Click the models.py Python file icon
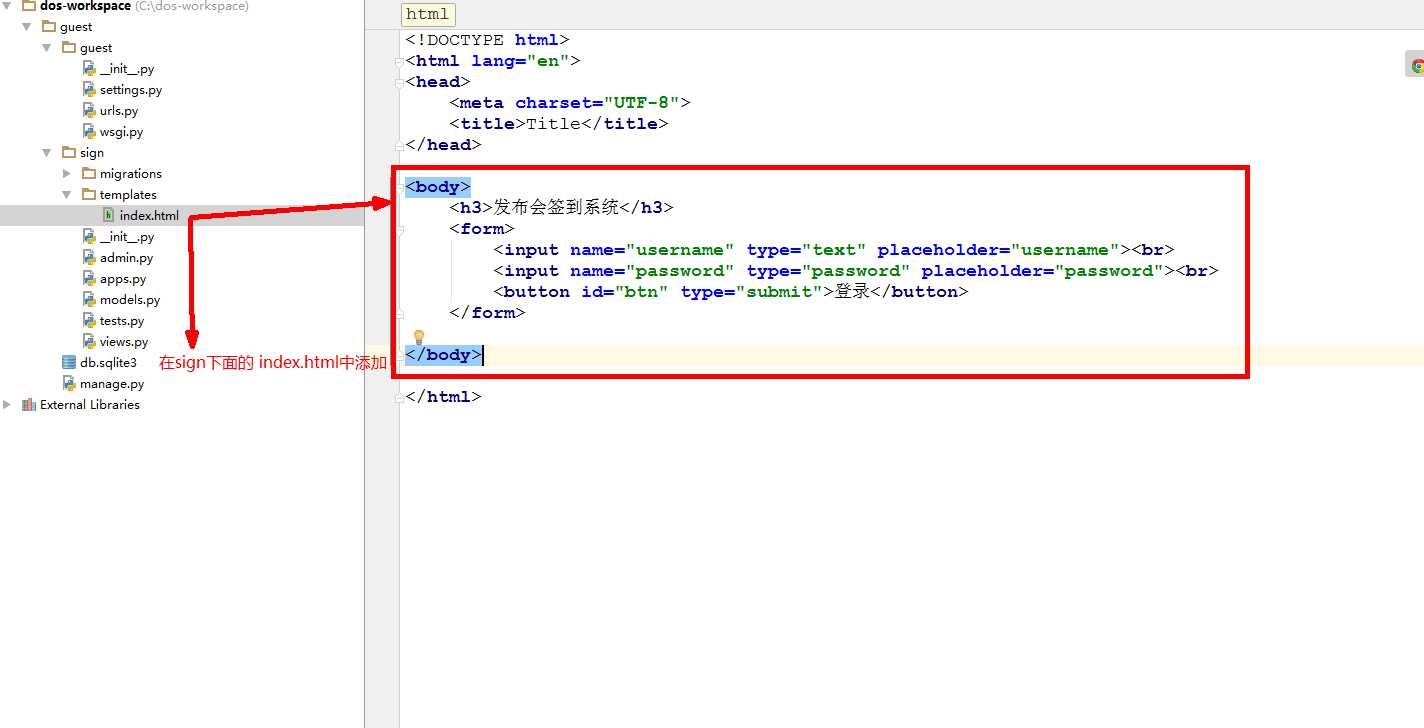This screenshot has width=1424, height=728. point(89,300)
